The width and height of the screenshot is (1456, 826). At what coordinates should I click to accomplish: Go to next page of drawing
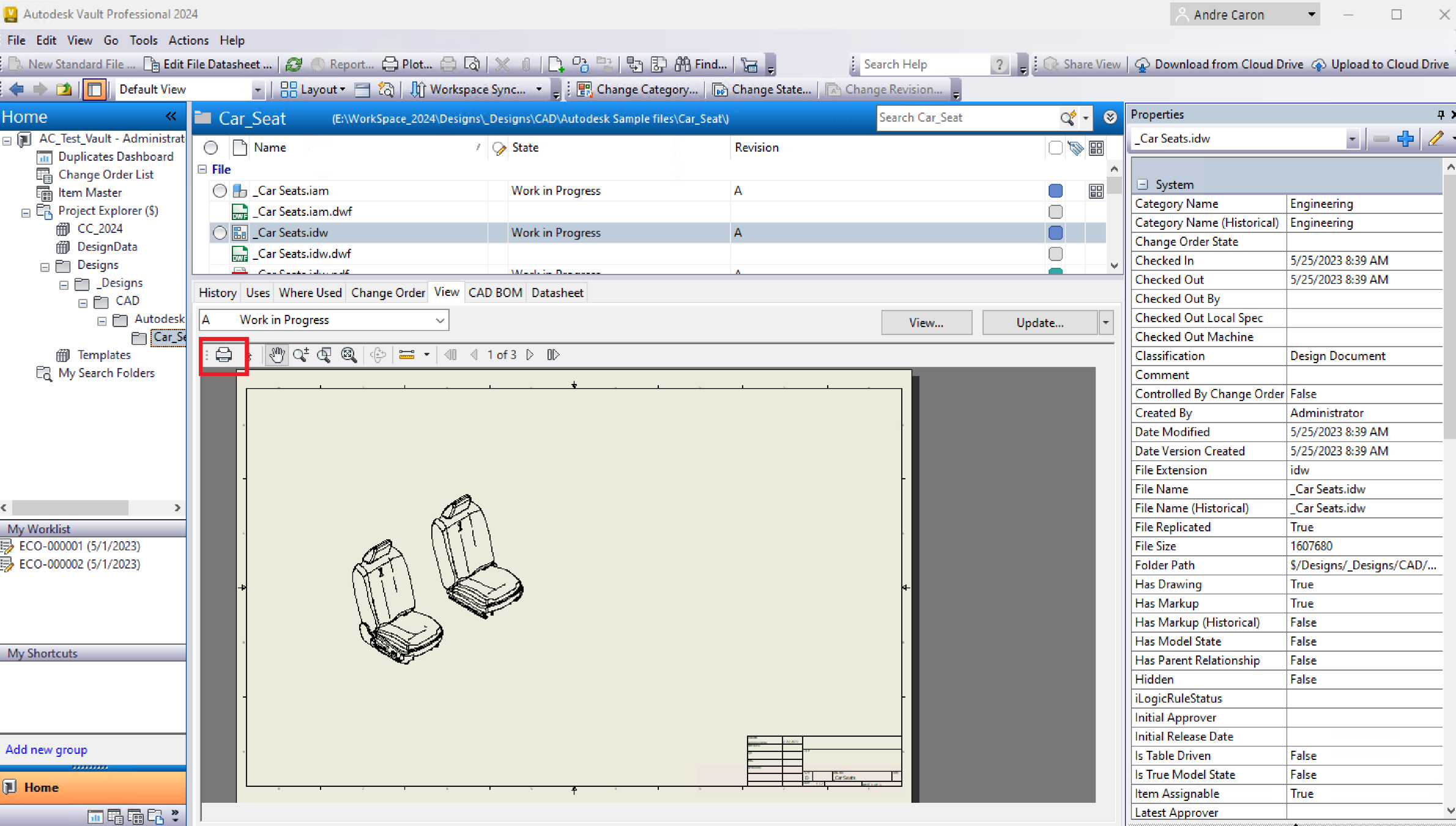coord(530,355)
